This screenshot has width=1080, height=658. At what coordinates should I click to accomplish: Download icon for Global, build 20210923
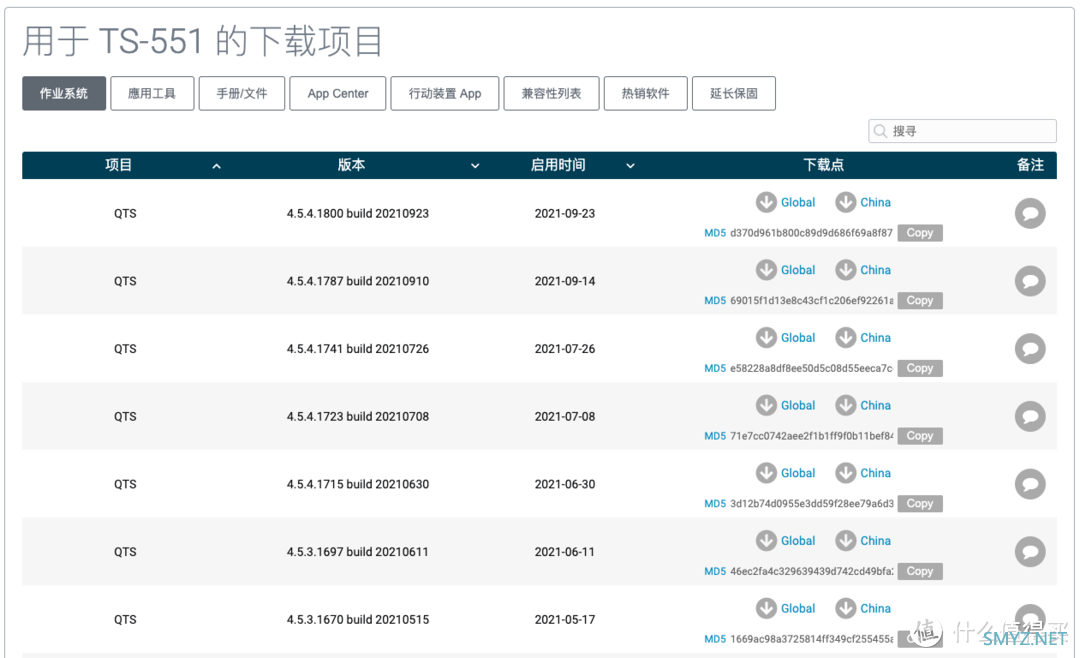click(766, 203)
